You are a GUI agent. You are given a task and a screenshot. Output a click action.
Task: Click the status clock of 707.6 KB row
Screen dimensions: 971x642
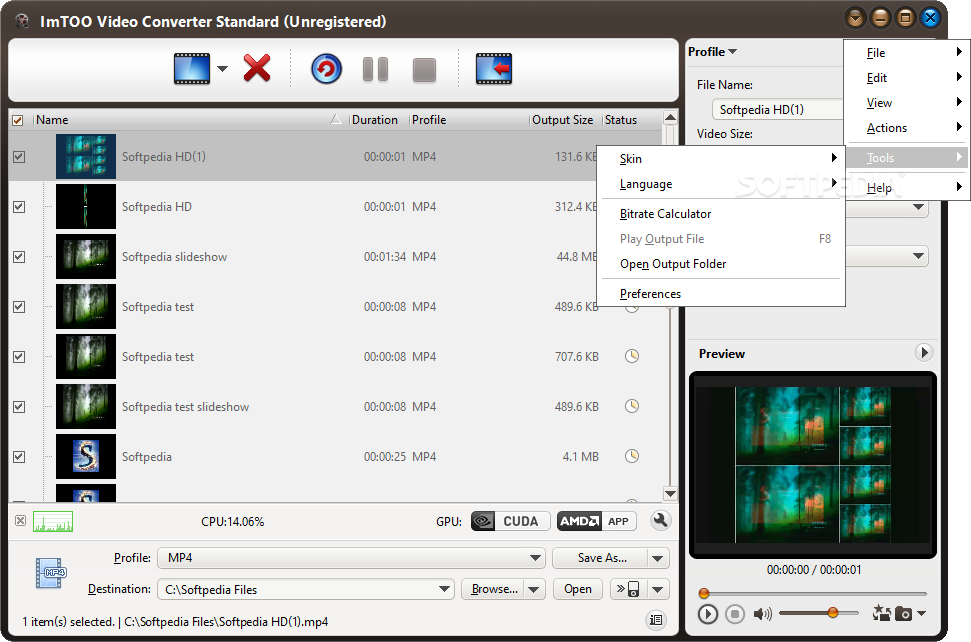click(x=632, y=356)
